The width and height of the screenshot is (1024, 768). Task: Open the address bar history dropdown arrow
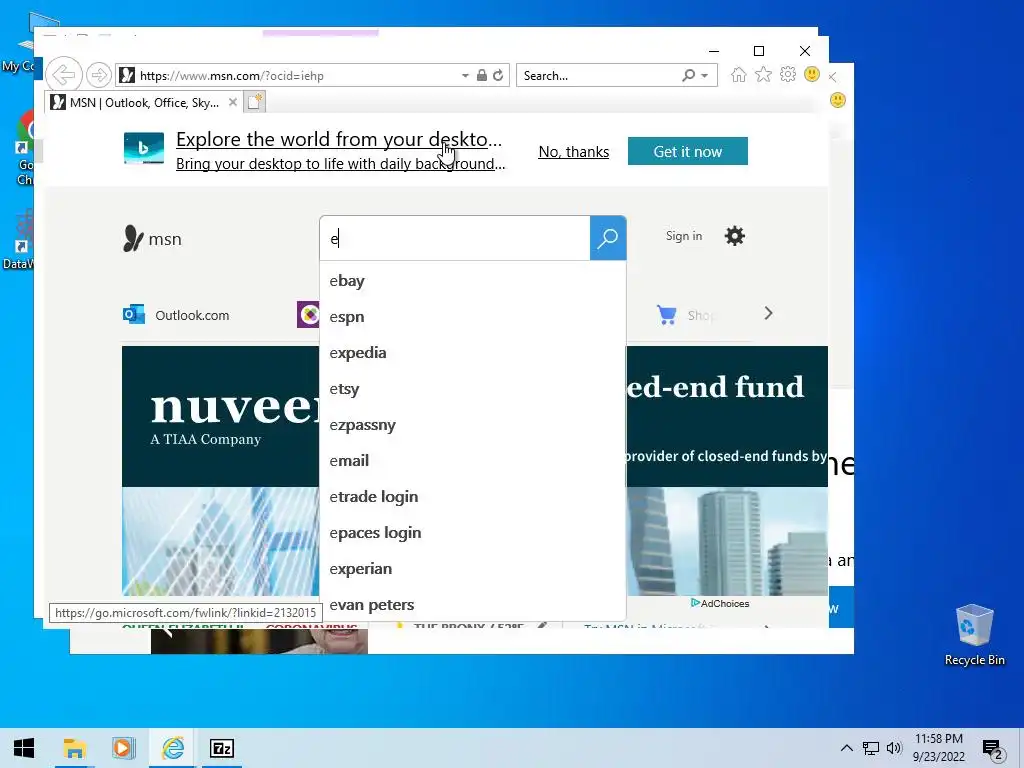pyautogui.click(x=465, y=76)
